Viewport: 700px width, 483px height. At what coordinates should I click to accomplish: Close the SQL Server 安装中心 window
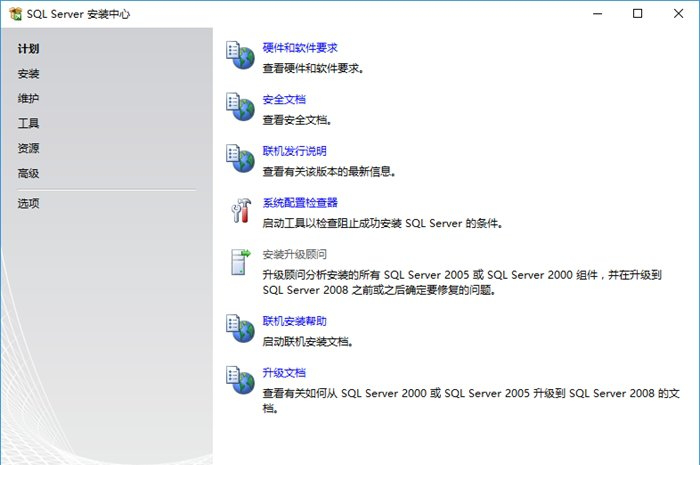tap(678, 14)
